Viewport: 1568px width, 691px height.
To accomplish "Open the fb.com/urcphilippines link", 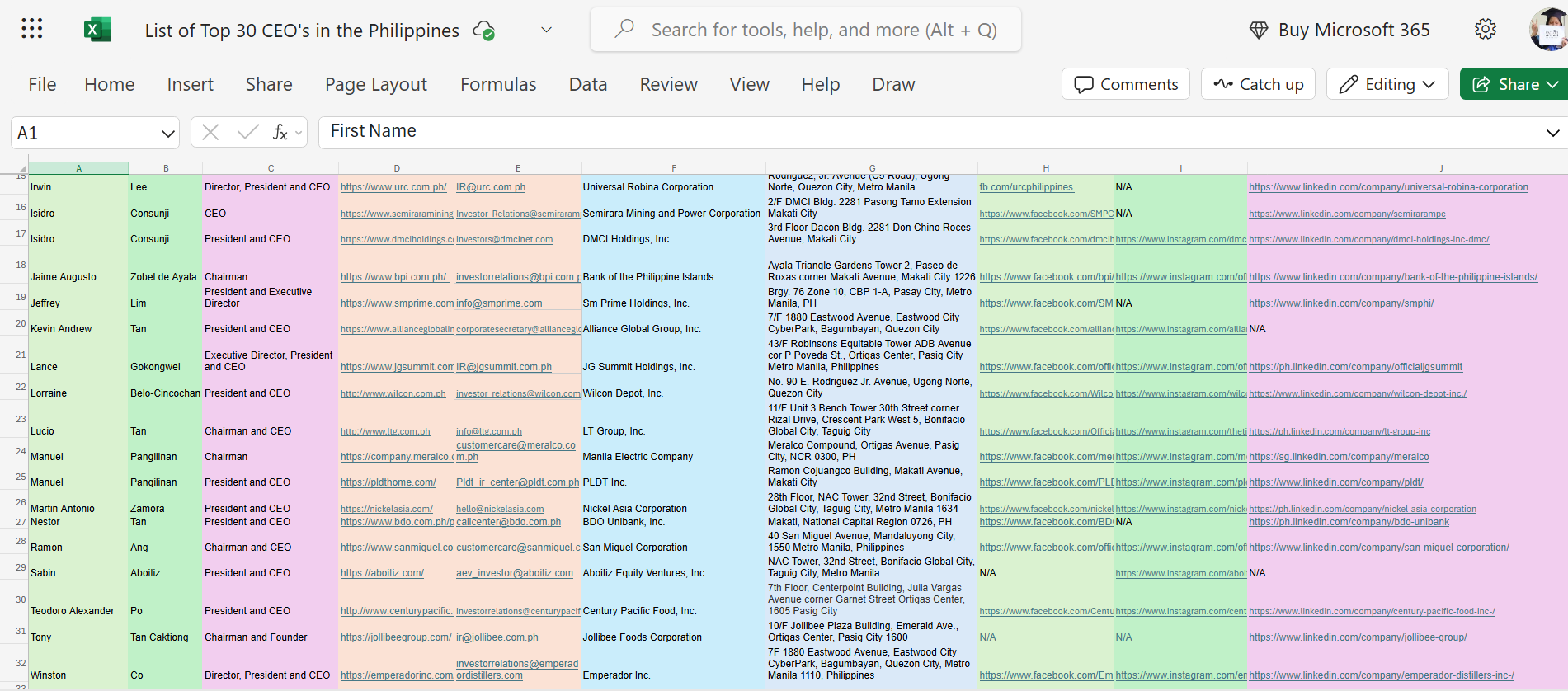I will (1026, 187).
